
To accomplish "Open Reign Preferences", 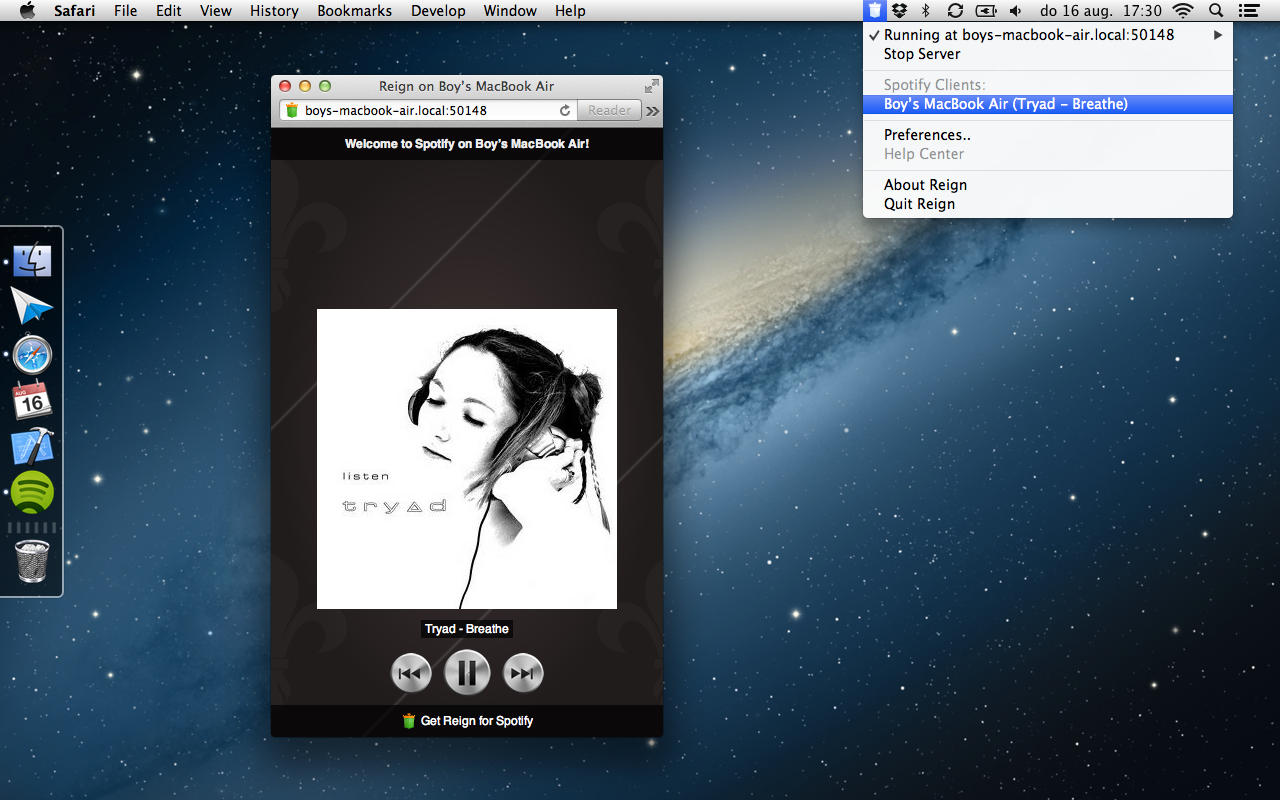I will (927, 135).
